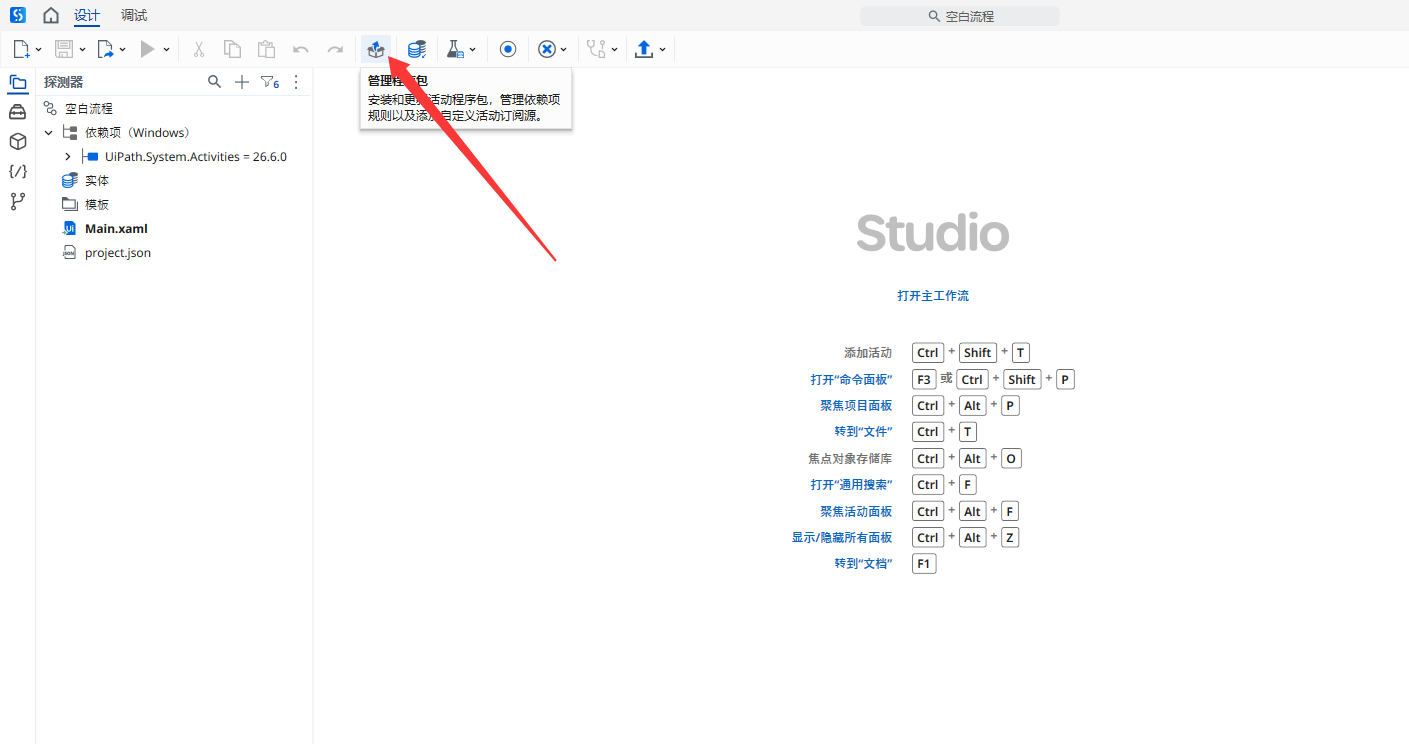Click the 探测器 panel title
1409x744 pixels.
(64, 82)
